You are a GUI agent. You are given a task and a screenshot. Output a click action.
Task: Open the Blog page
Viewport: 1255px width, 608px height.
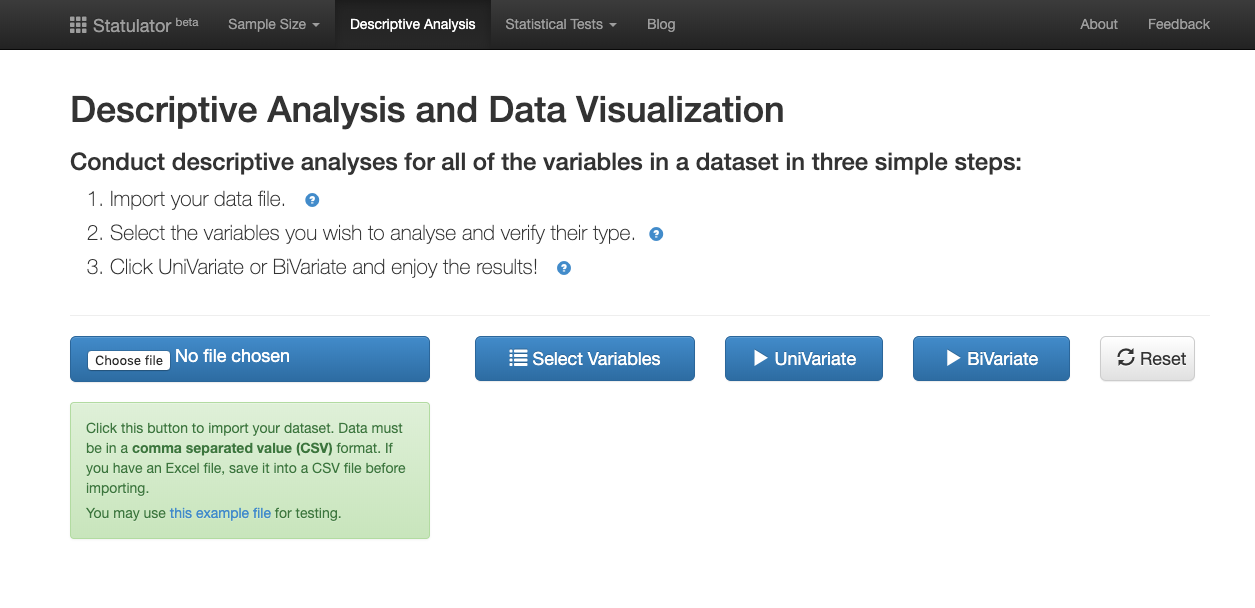(x=661, y=24)
